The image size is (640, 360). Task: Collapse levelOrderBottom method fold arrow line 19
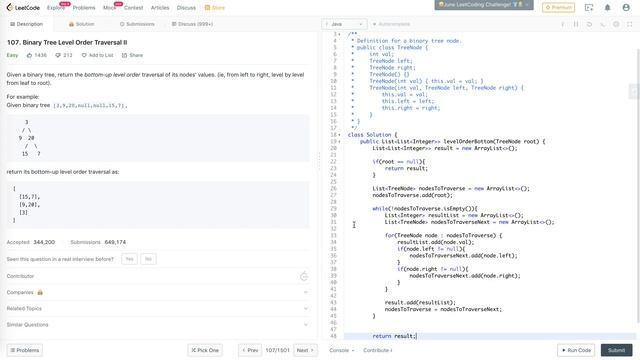click(x=339, y=142)
